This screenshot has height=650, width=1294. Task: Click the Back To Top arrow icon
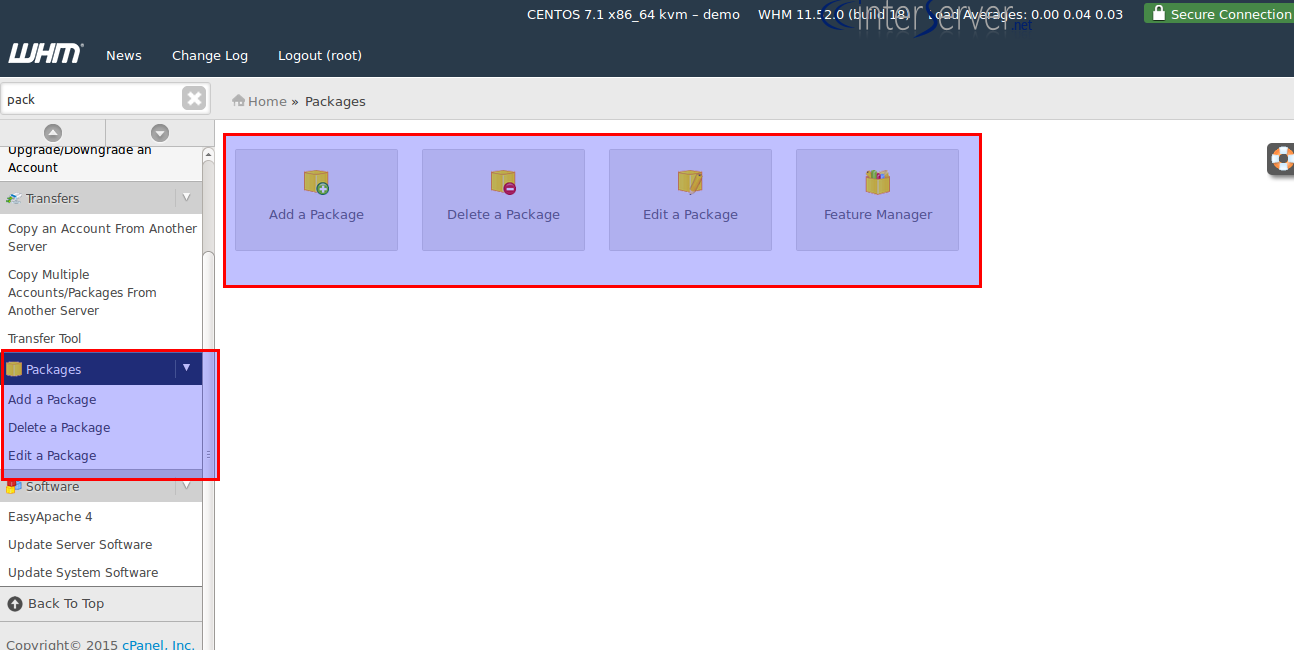pyautogui.click(x=15, y=604)
